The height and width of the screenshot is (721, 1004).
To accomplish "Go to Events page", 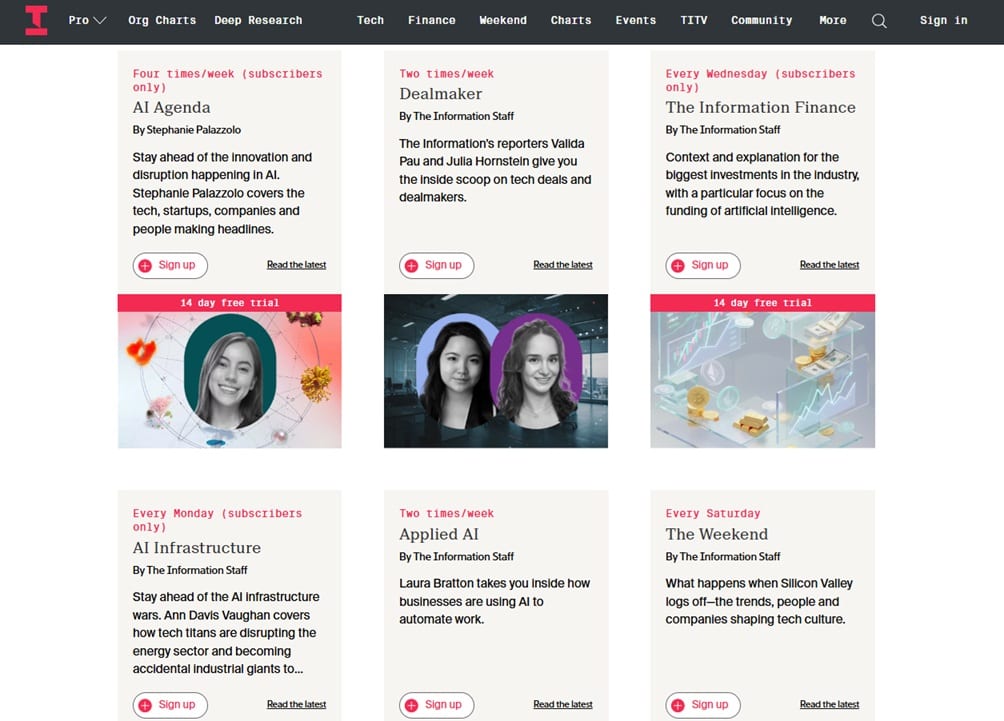I will tap(635, 20).
